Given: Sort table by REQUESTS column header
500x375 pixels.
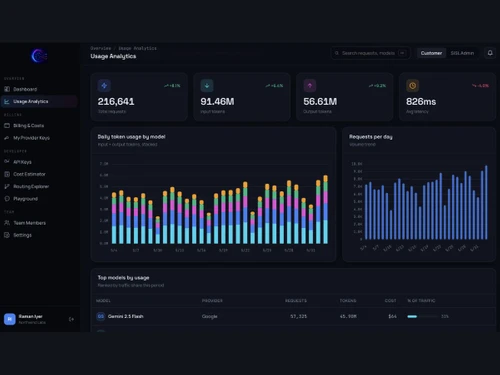Looking at the screenshot, I should tap(296, 301).
